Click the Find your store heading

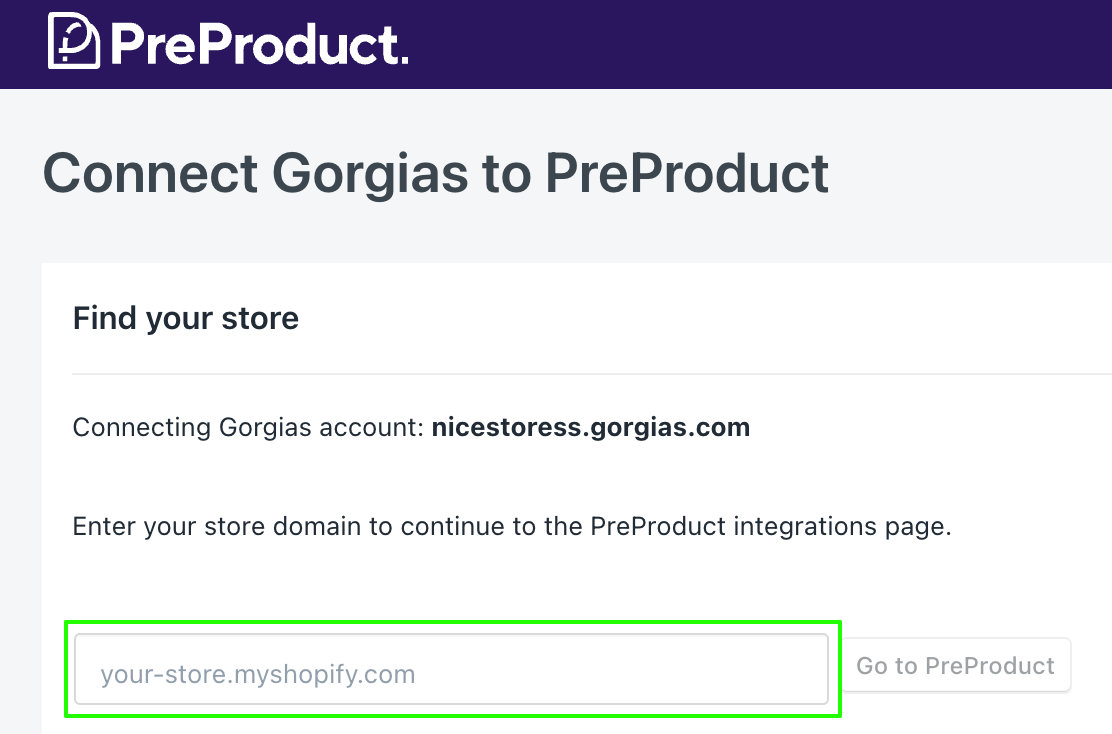186,319
